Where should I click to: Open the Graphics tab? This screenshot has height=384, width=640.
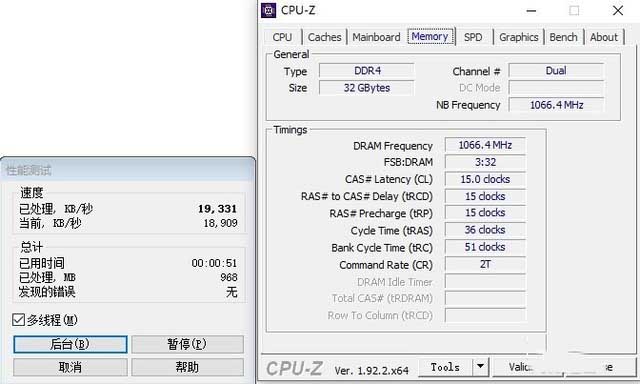[x=519, y=37]
